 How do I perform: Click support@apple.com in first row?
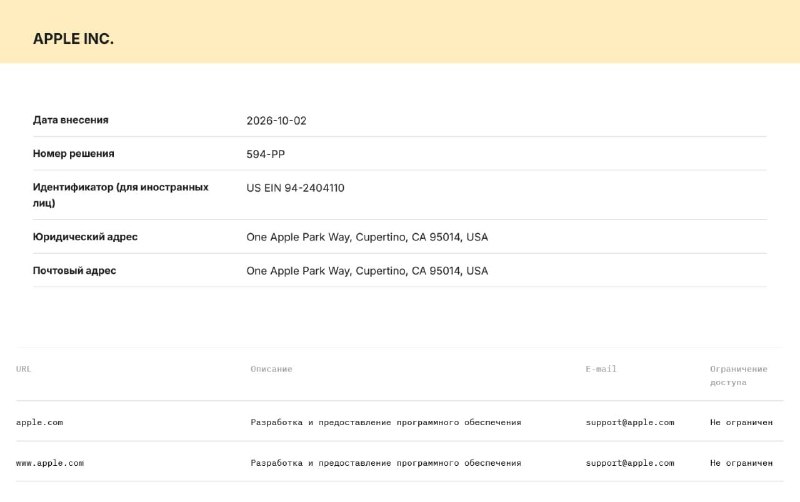pos(630,422)
